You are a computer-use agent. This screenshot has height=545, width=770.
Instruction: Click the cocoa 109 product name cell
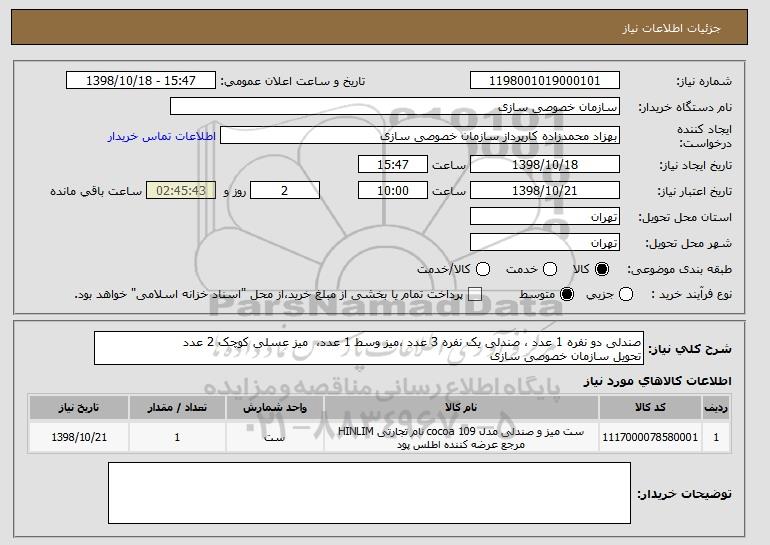(x=461, y=438)
